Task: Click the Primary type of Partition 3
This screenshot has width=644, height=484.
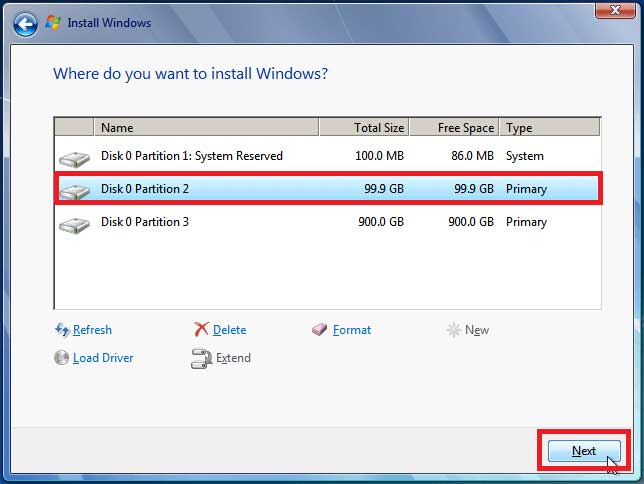Action: tap(527, 222)
